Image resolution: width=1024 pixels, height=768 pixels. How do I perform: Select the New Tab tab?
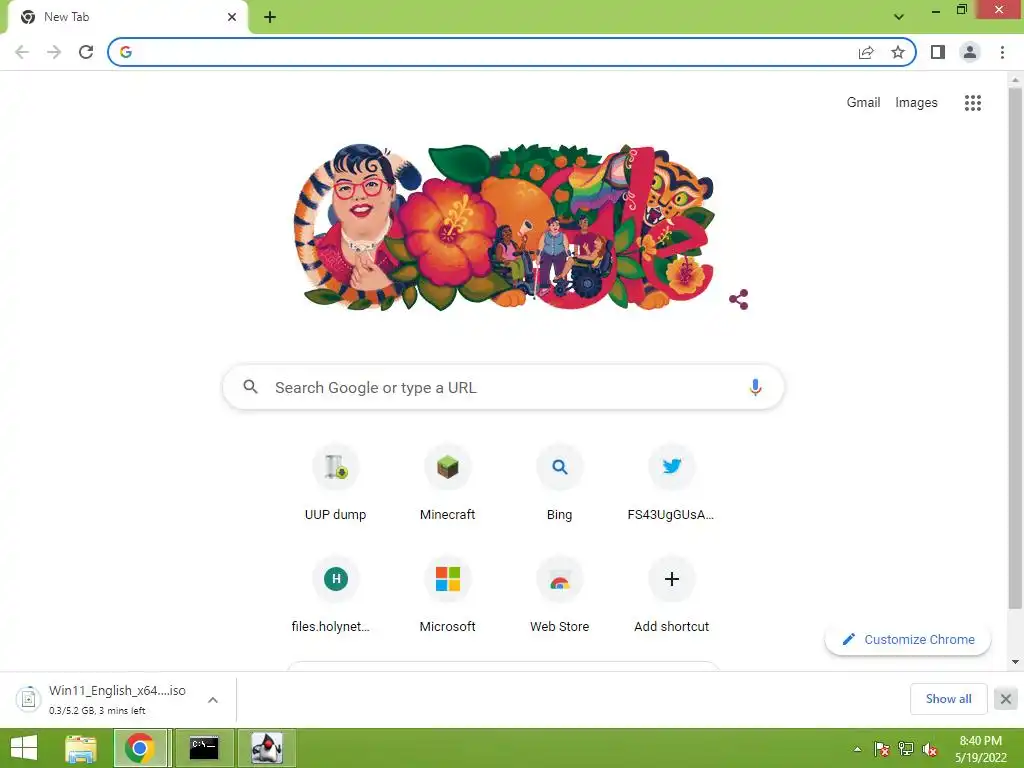pyautogui.click(x=127, y=17)
